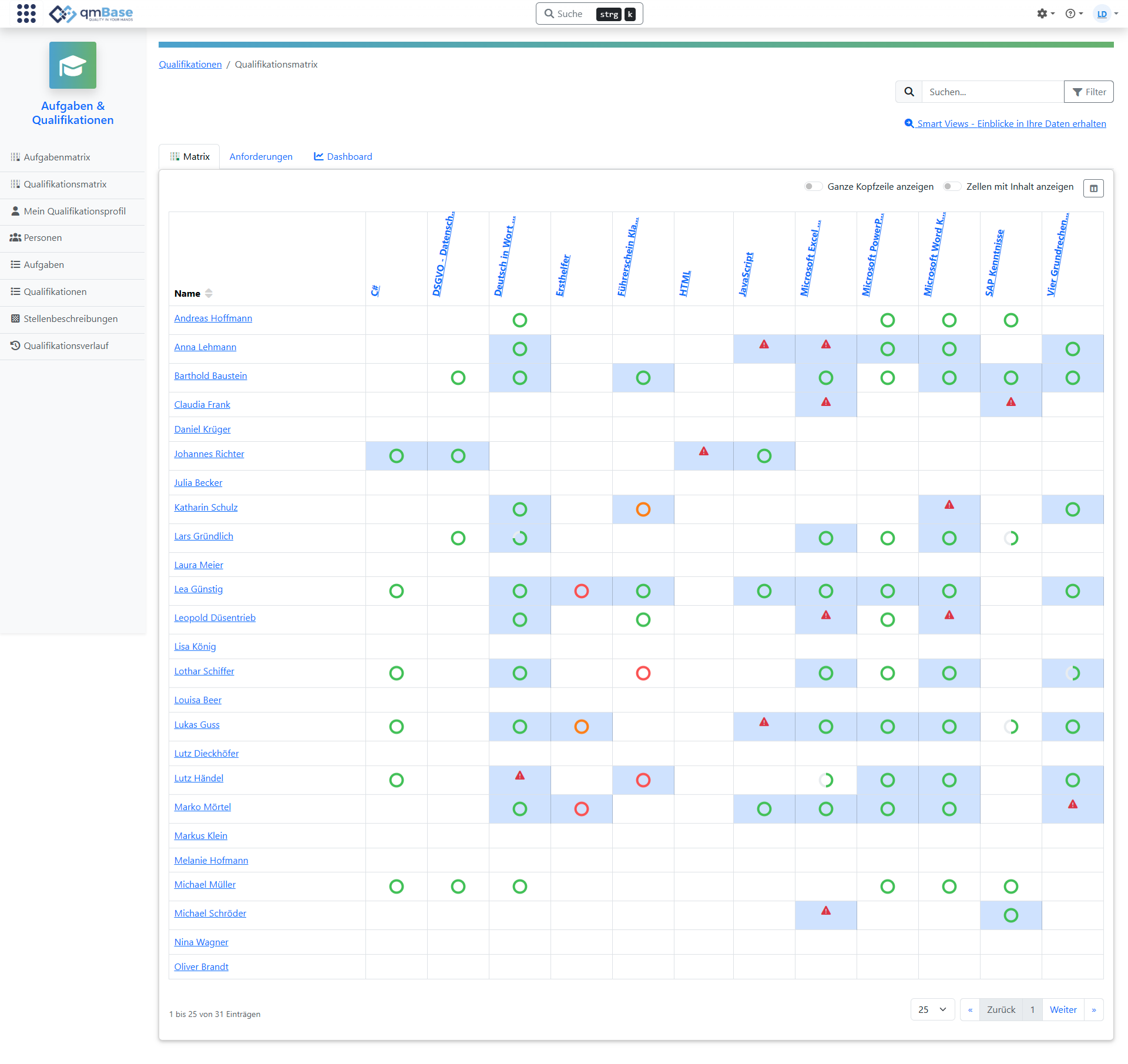Click the Filter button

1089,92
